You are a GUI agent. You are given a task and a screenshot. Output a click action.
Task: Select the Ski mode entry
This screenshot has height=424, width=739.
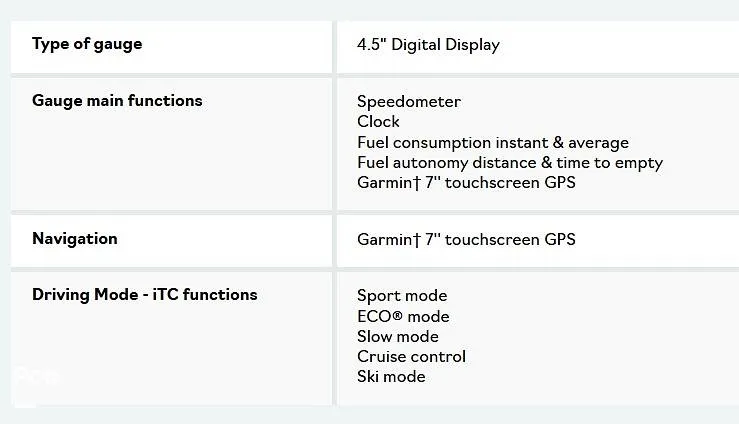click(x=391, y=377)
